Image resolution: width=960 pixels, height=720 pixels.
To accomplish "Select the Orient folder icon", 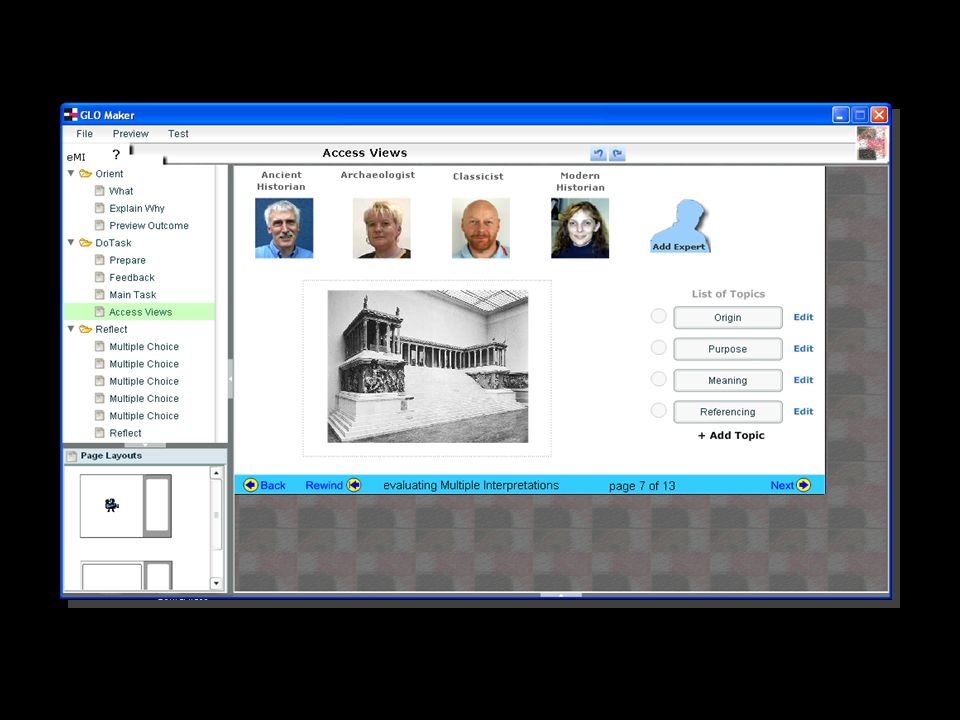I will click(86, 174).
